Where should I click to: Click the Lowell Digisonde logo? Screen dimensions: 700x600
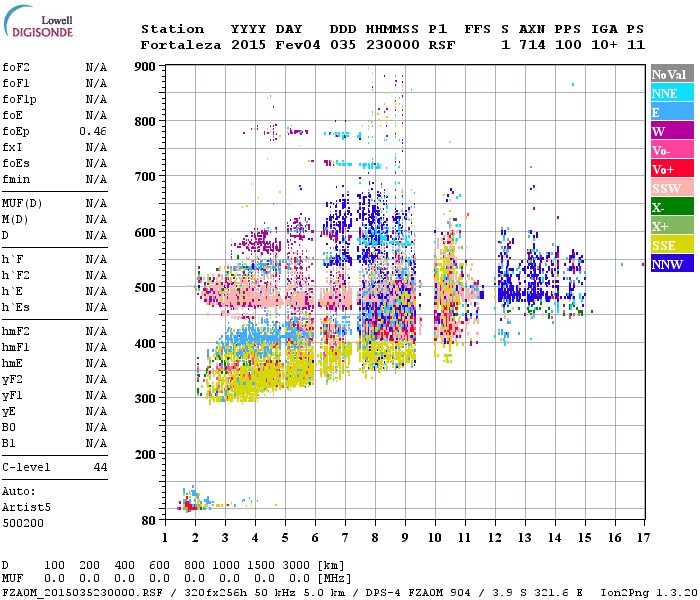tap(38, 22)
